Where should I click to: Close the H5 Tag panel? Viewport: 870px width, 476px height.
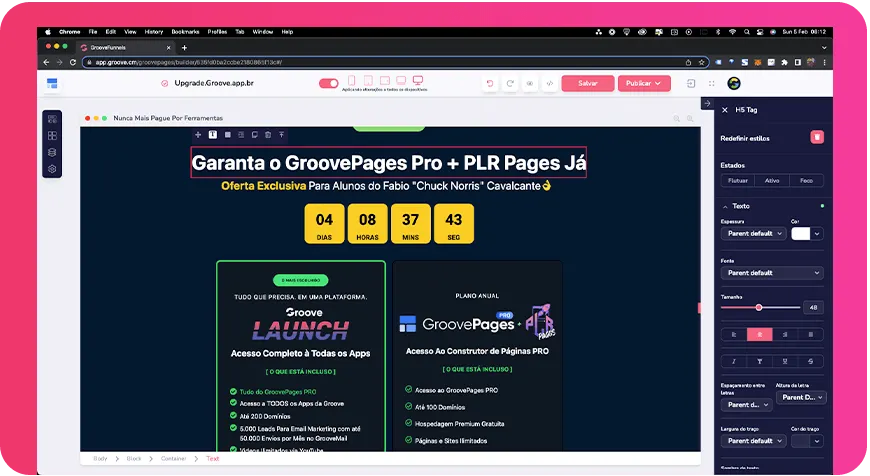point(725,110)
